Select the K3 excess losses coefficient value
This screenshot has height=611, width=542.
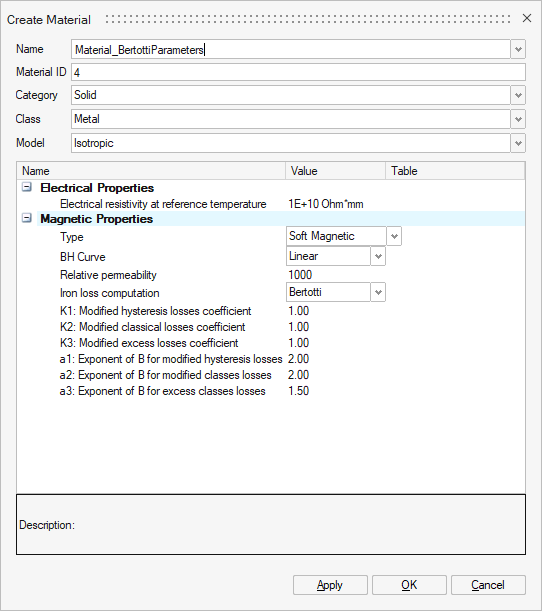coord(298,343)
